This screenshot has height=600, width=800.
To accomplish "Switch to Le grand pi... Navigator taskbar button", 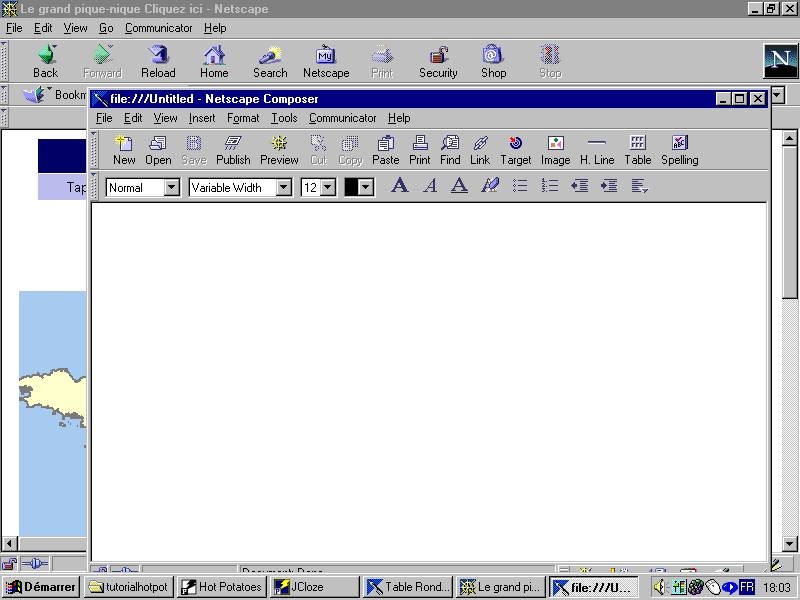I will (501, 587).
